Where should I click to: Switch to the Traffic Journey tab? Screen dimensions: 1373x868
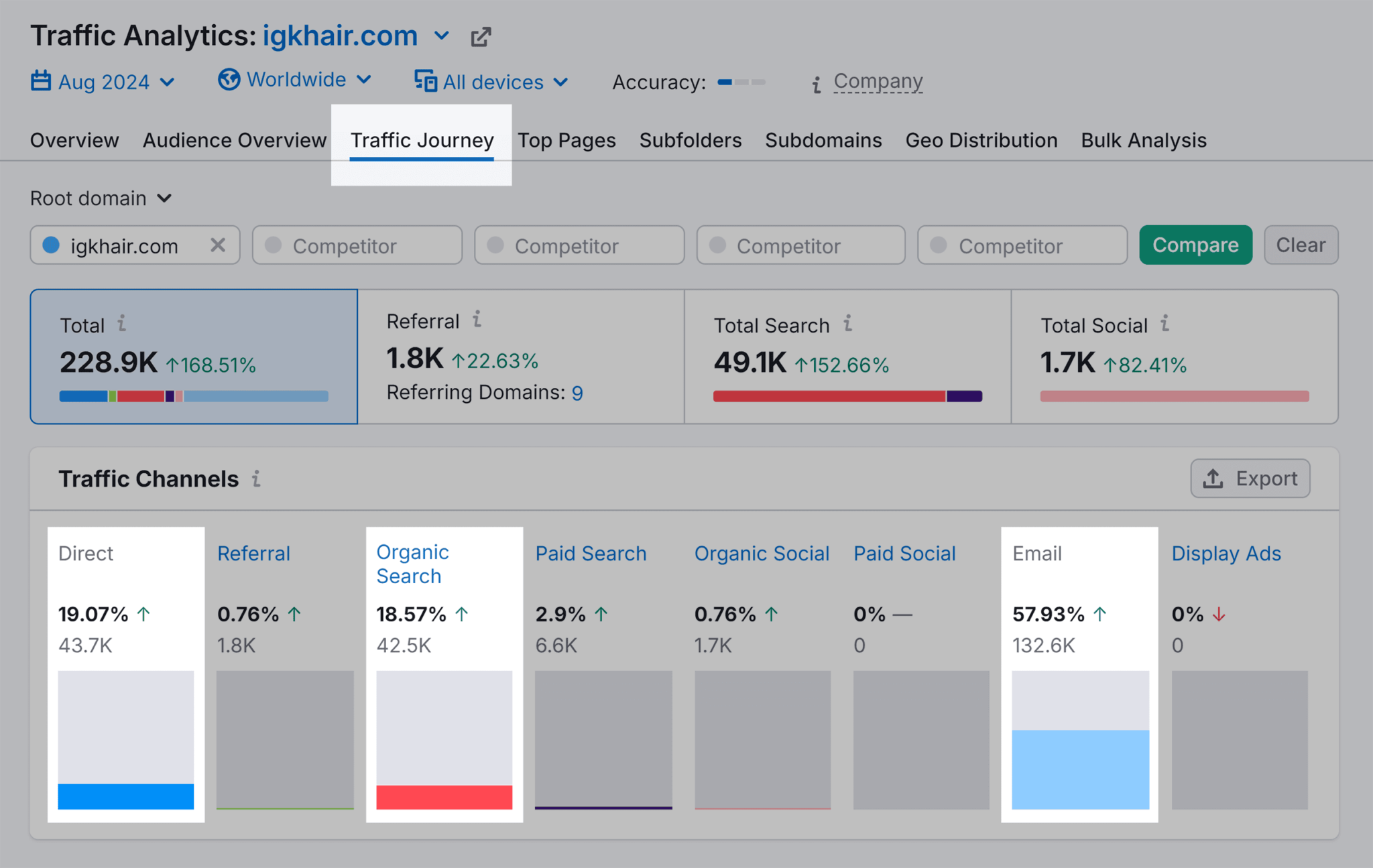[422, 140]
